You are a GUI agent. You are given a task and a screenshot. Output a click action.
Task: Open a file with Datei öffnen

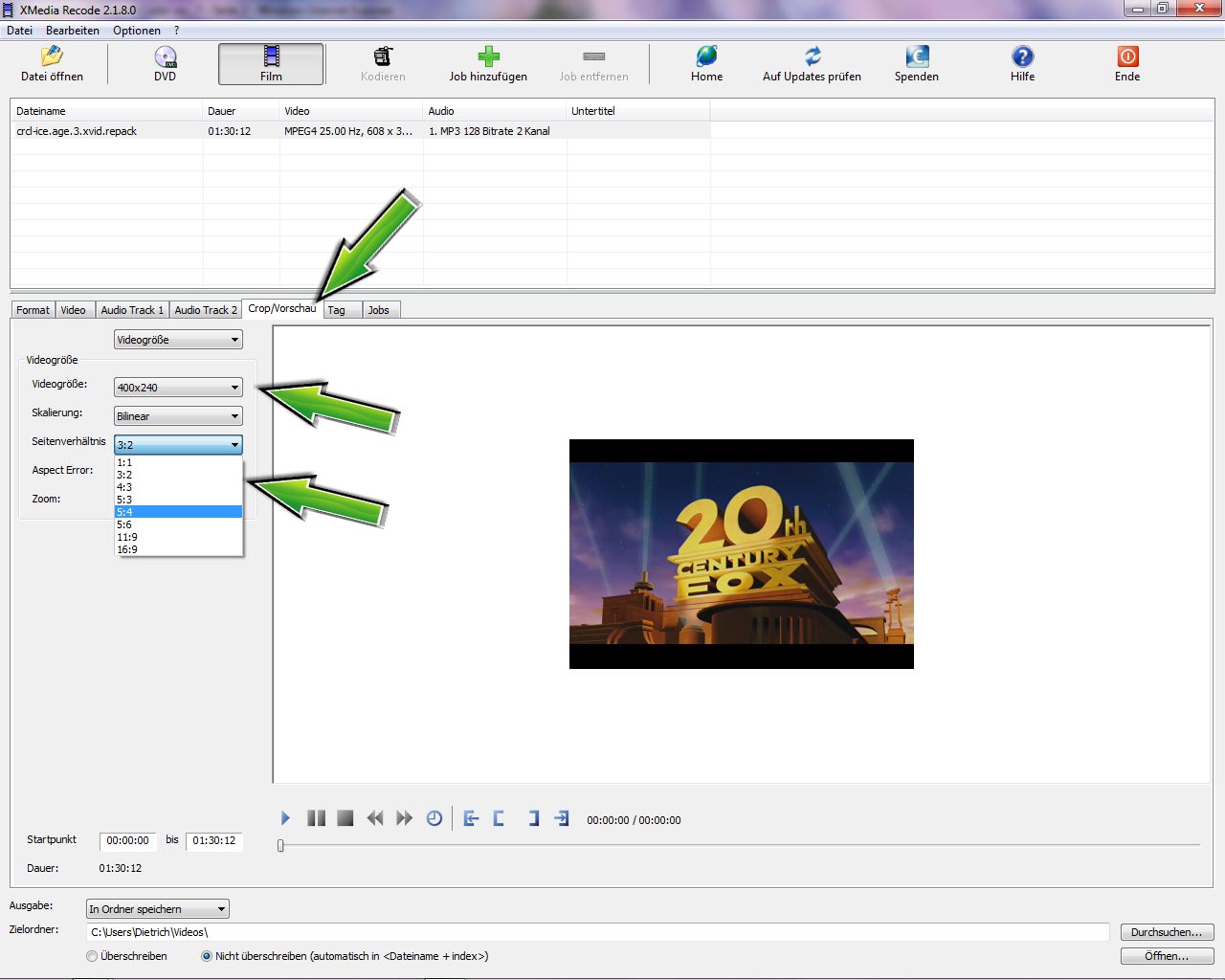[52, 64]
